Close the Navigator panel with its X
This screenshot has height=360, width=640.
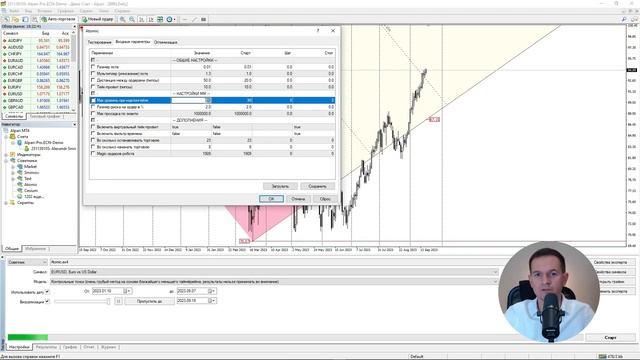pyautogui.click(x=75, y=124)
